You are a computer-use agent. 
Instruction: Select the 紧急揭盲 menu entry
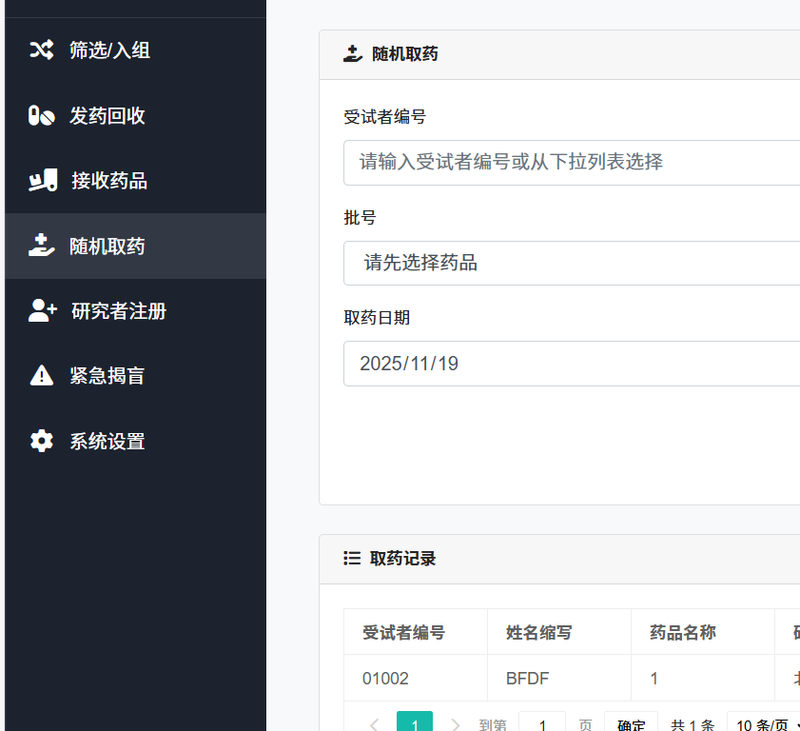(x=107, y=376)
